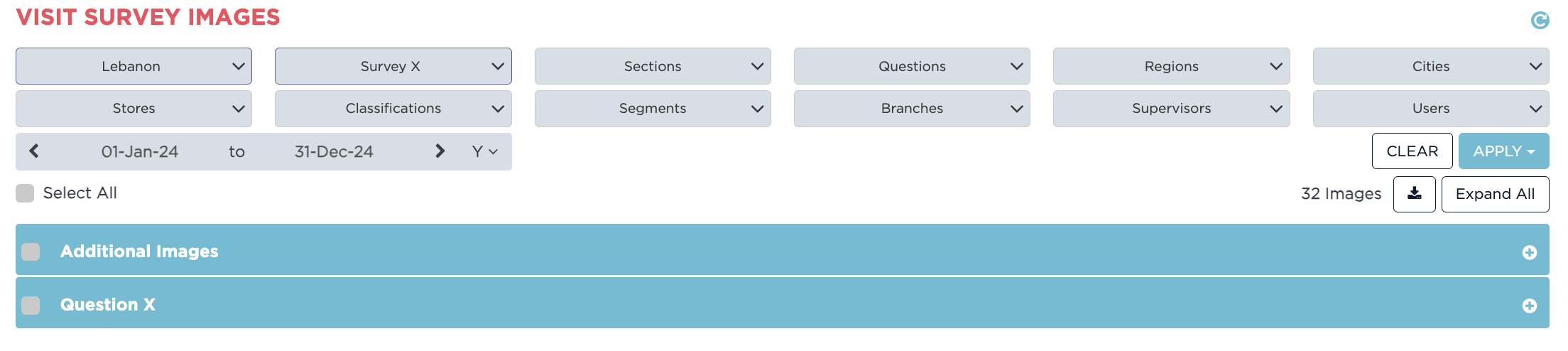
Task: Check the Select All checkbox
Action: (x=26, y=193)
